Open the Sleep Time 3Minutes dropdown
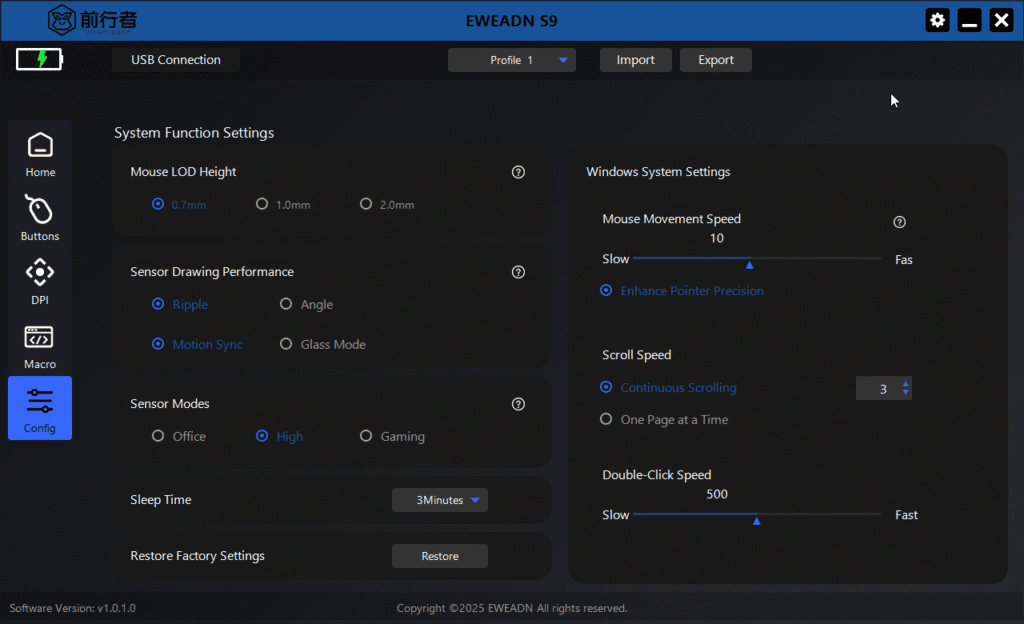The width and height of the screenshot is (1024, 624). coord(440,500)
